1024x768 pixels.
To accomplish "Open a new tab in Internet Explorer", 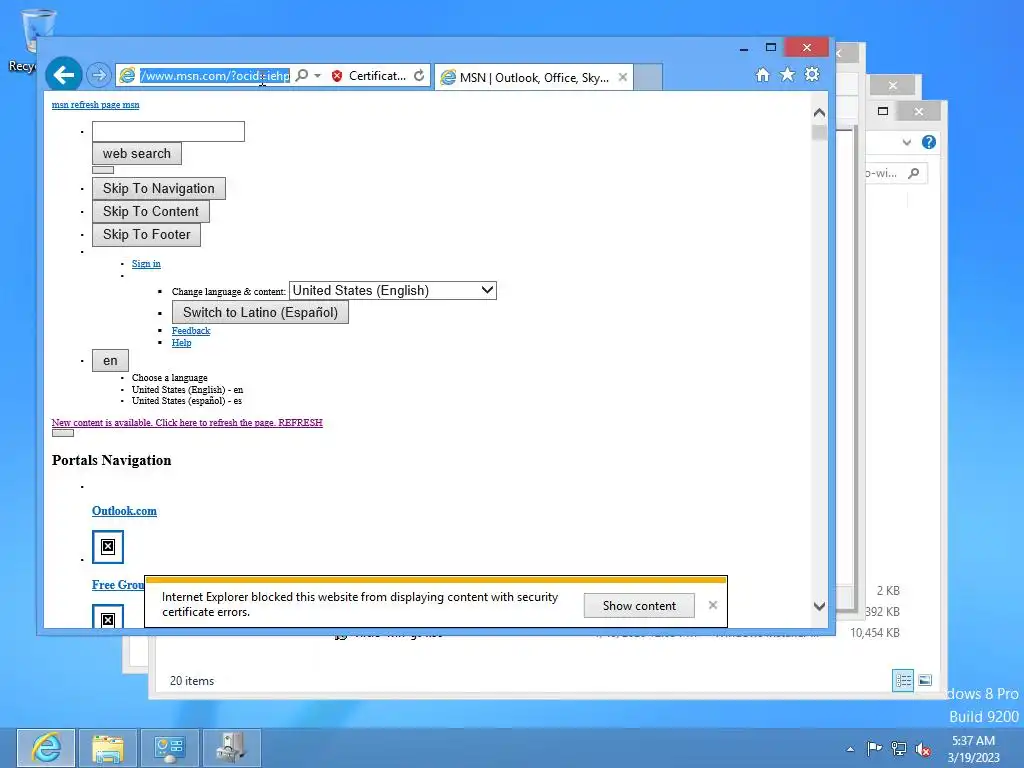I will (648, 77).
